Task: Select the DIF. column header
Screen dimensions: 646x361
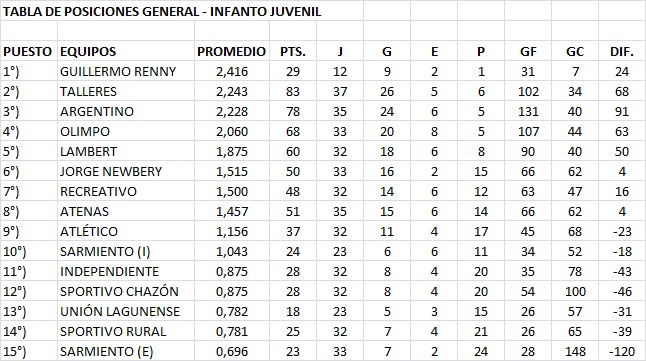Action: tap(622, 52)
